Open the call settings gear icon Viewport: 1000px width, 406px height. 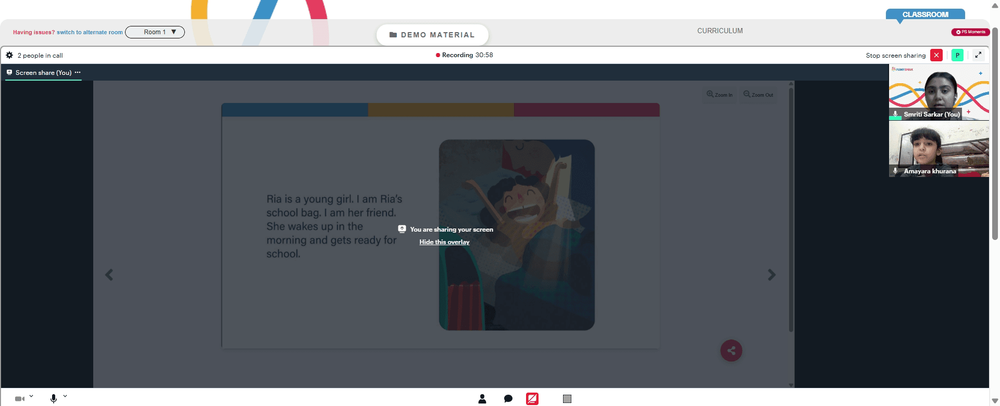(x=9, y=55)
